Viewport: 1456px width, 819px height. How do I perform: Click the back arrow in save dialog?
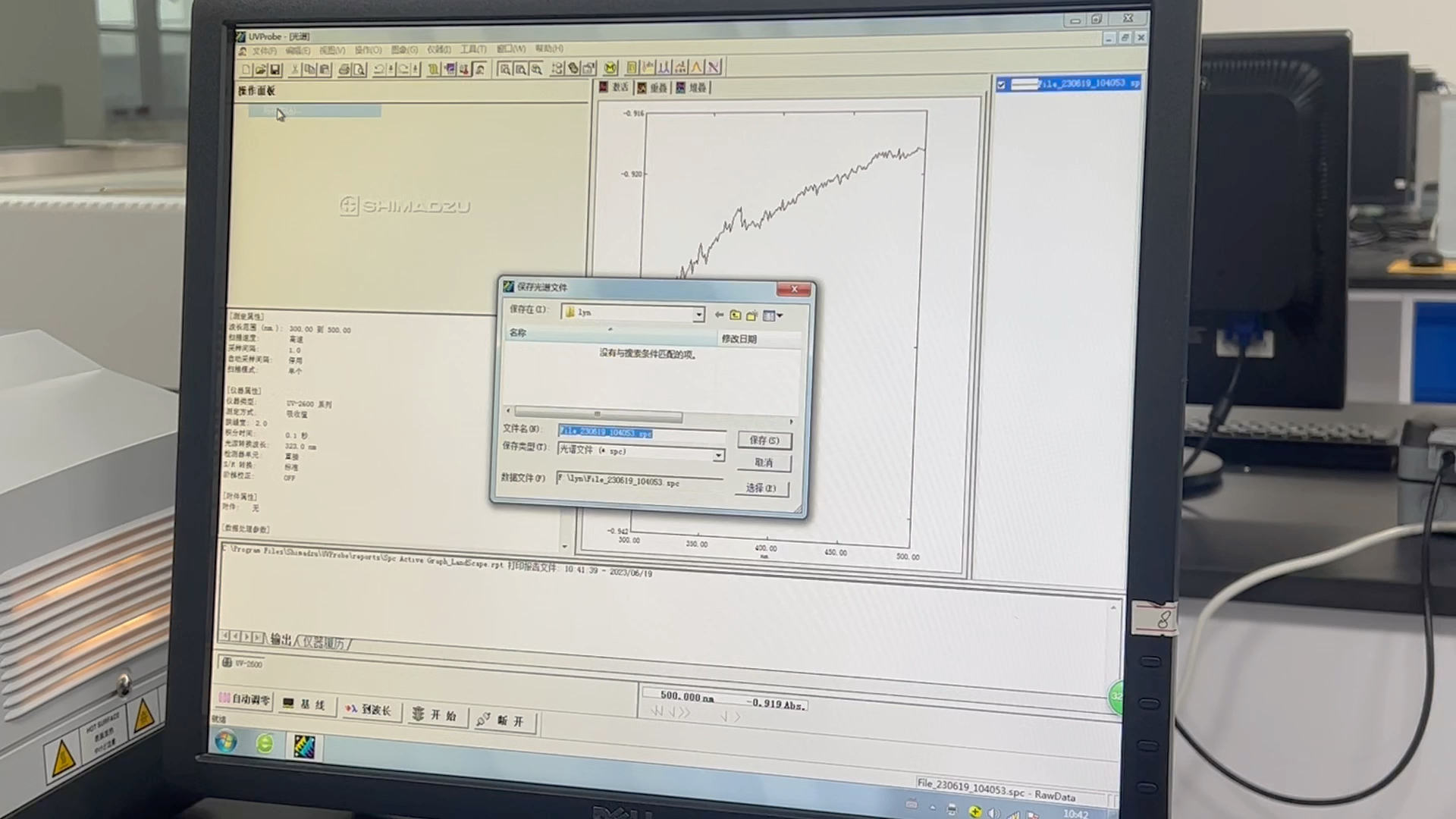click(719, 314)
